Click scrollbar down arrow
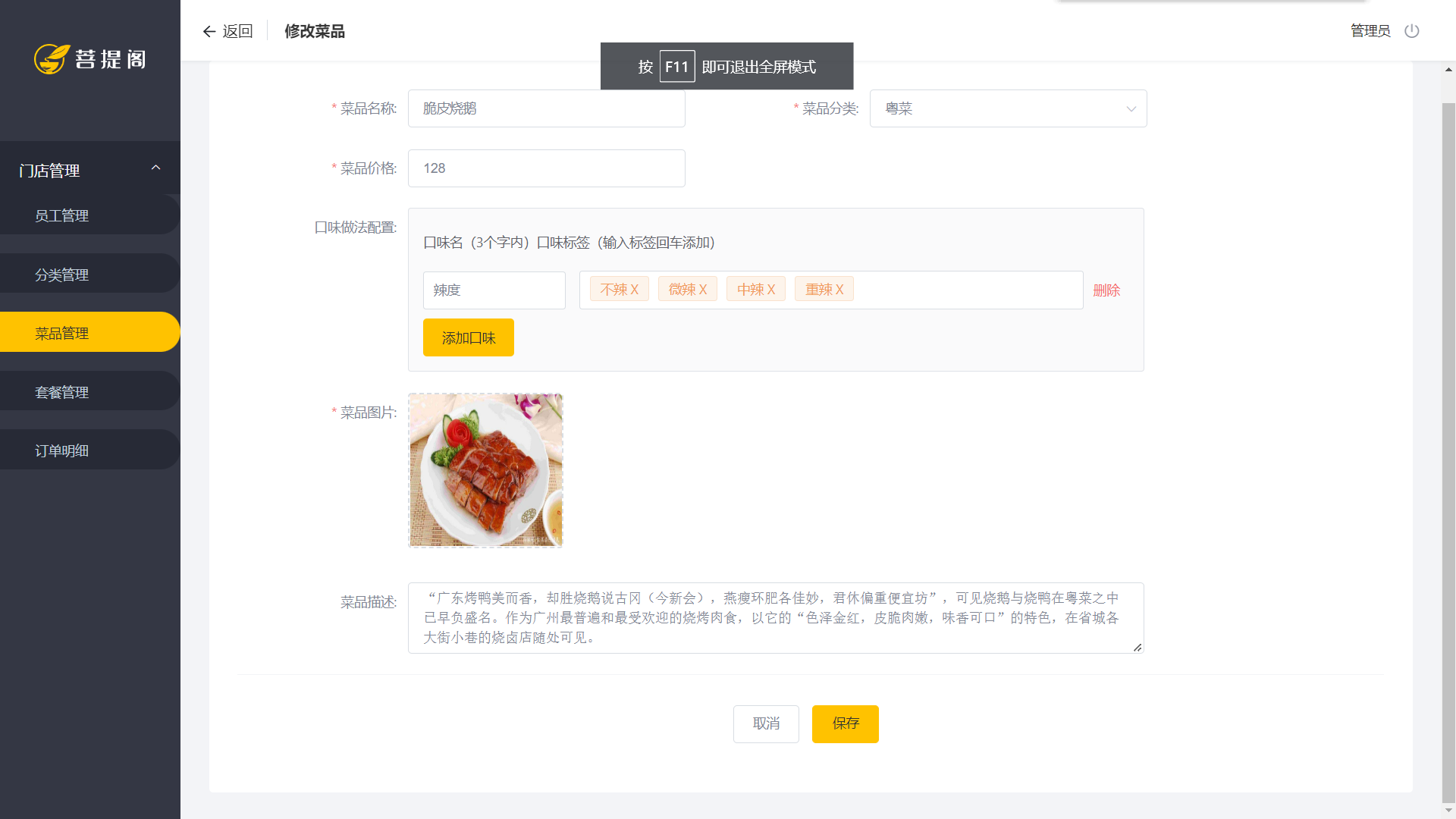 [1448, 810]
